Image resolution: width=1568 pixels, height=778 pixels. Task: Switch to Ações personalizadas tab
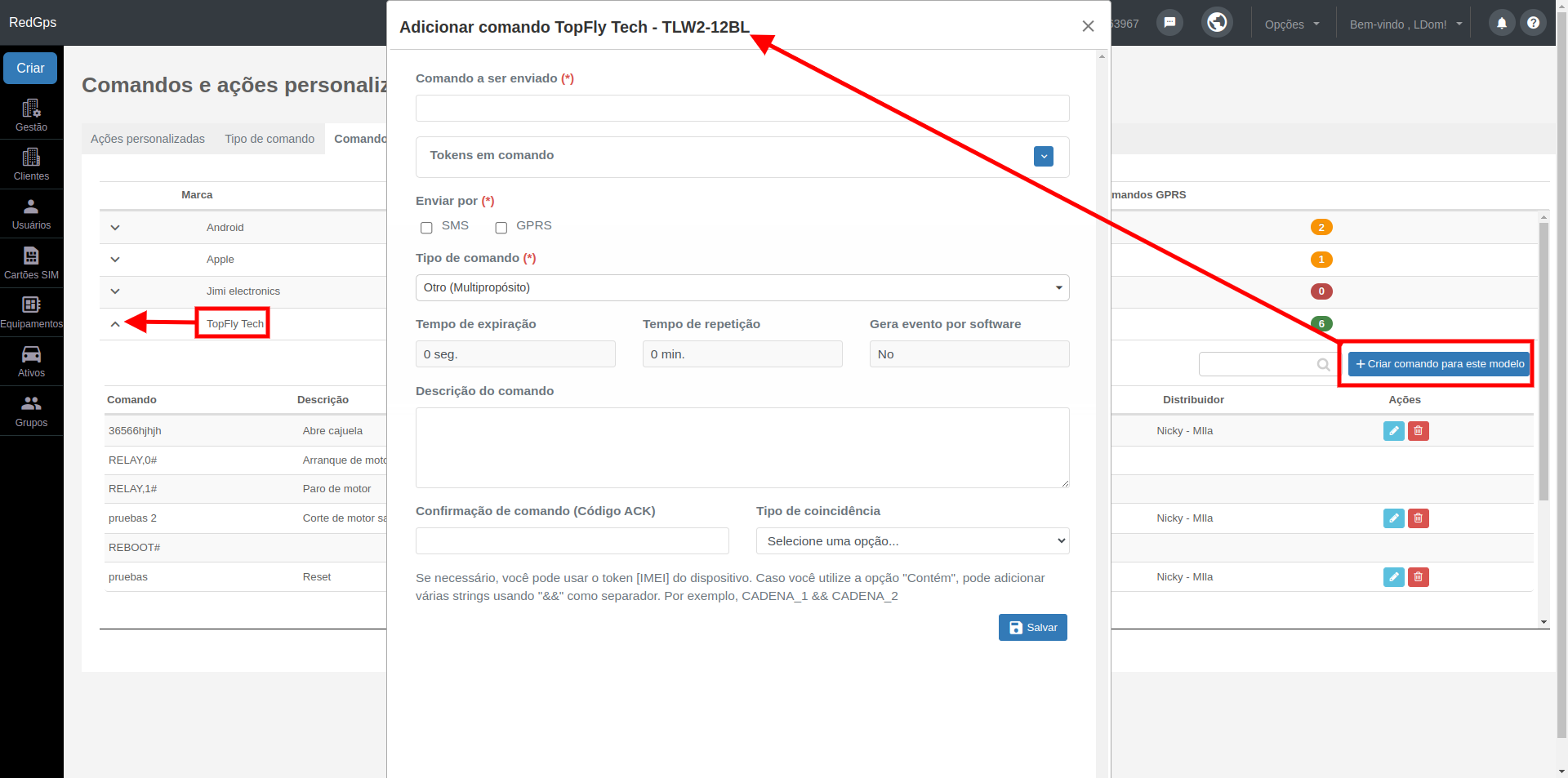tap(148, 139)
